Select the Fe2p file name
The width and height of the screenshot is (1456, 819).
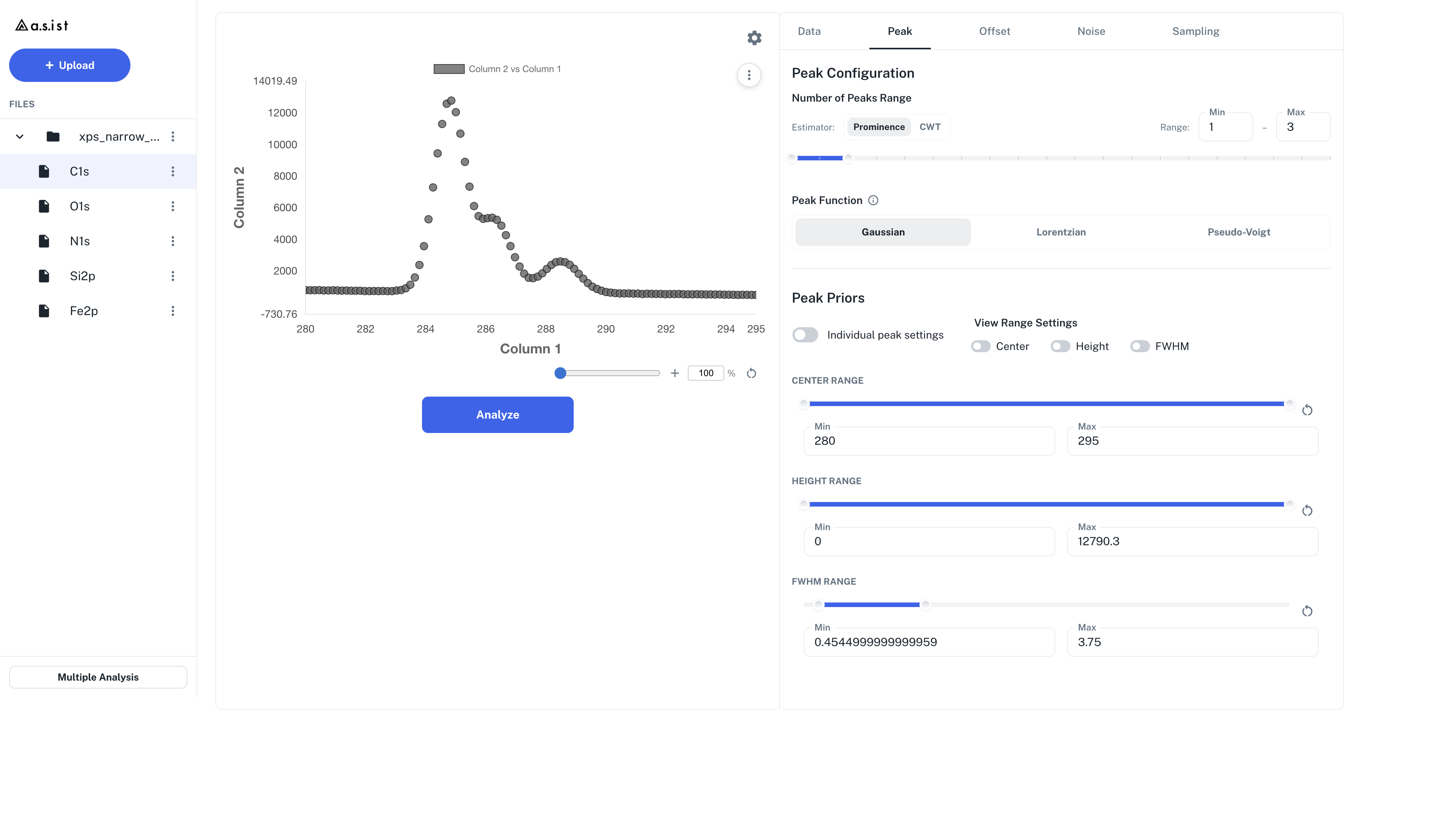[x=84, y=311]
